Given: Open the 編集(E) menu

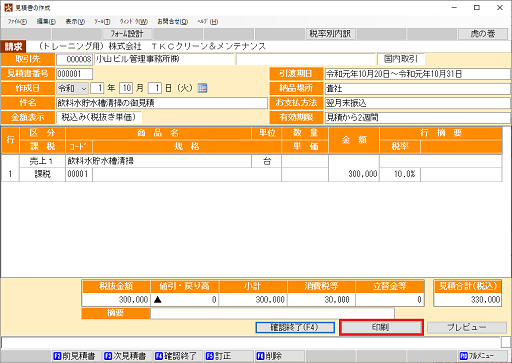Looking at the screenshot, I should [x=46, y=22].
